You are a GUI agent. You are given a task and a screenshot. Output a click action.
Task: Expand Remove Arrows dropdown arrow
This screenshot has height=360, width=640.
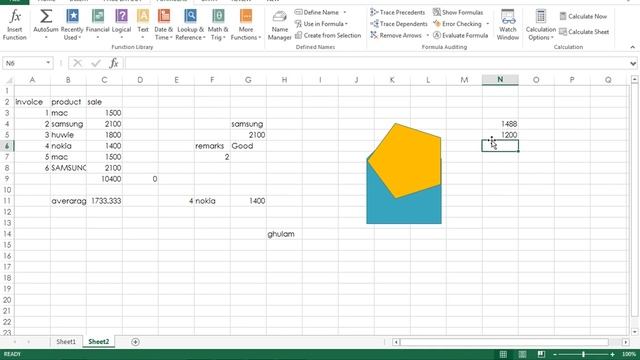tap(427, 36)
